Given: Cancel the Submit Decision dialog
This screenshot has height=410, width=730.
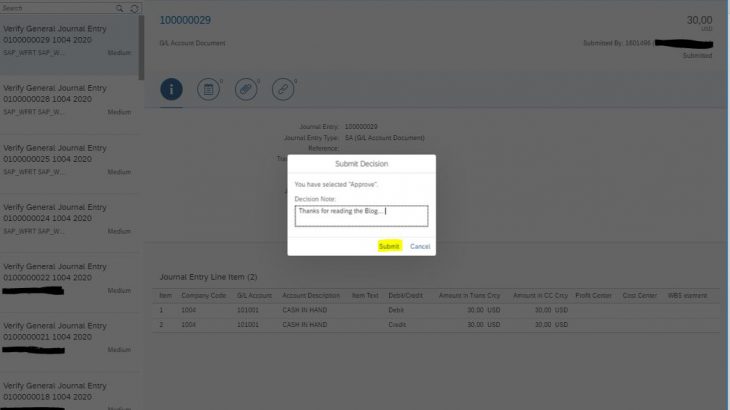Looking at the screenshot, I should pyautogui.click(x=420, y=246).
